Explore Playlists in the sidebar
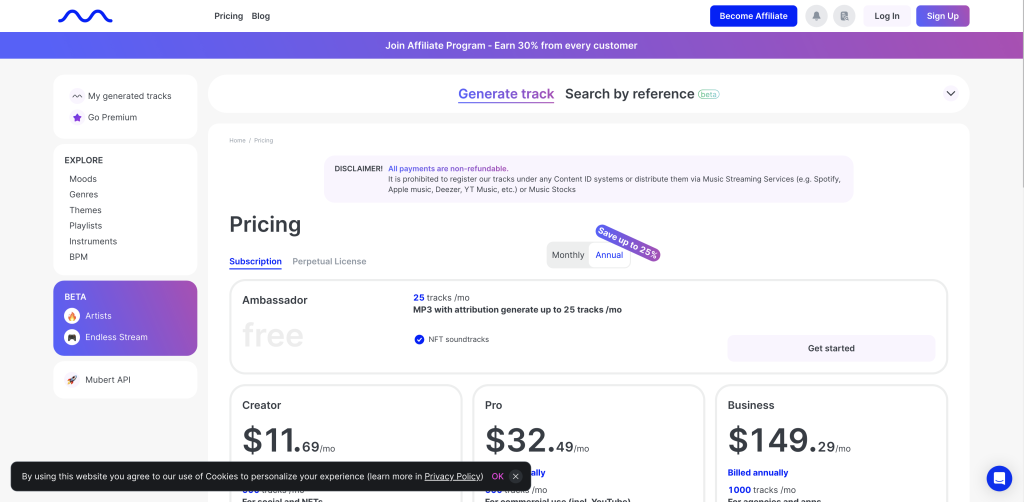The image size is (1024, 502). tap(86, 226)
